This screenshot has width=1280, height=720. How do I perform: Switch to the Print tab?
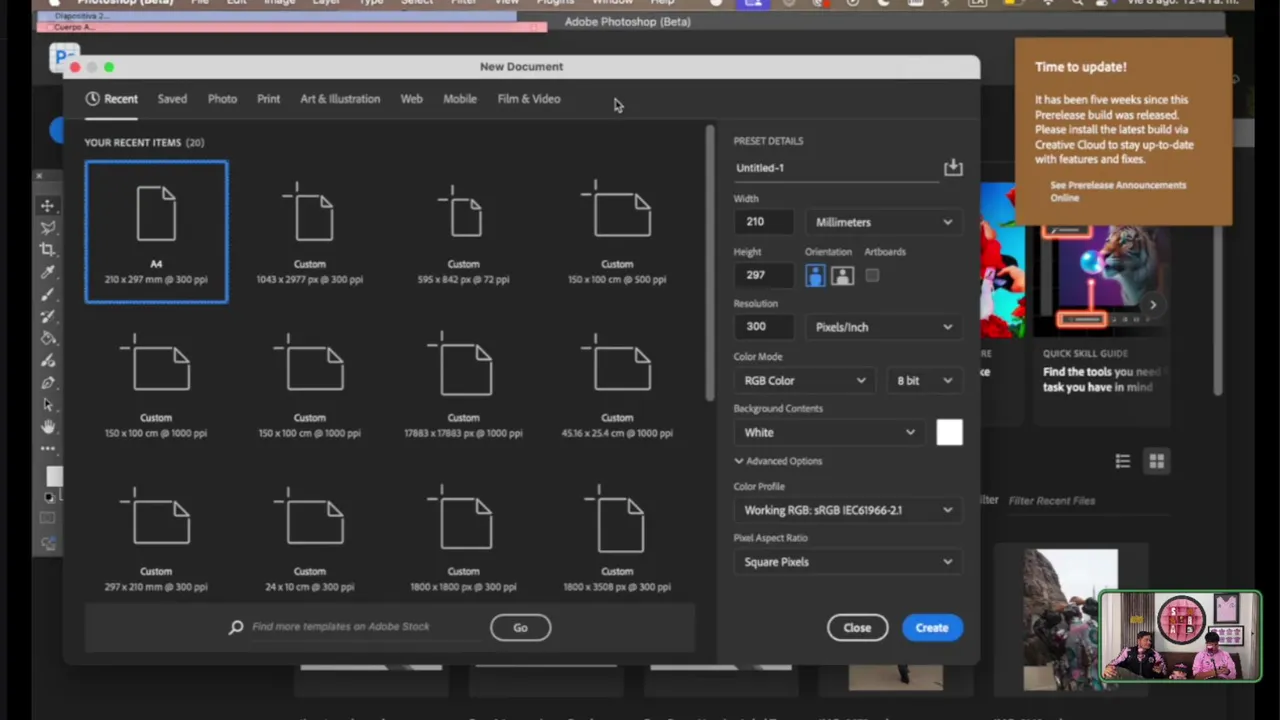pyautogui.click(x=268, y=99)
